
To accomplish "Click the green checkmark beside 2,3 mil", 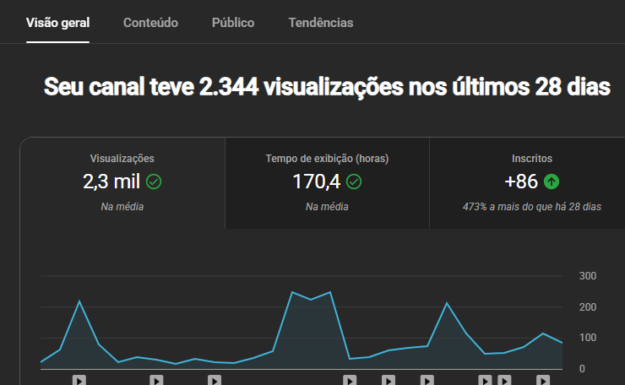I will [x=153, y=182].
